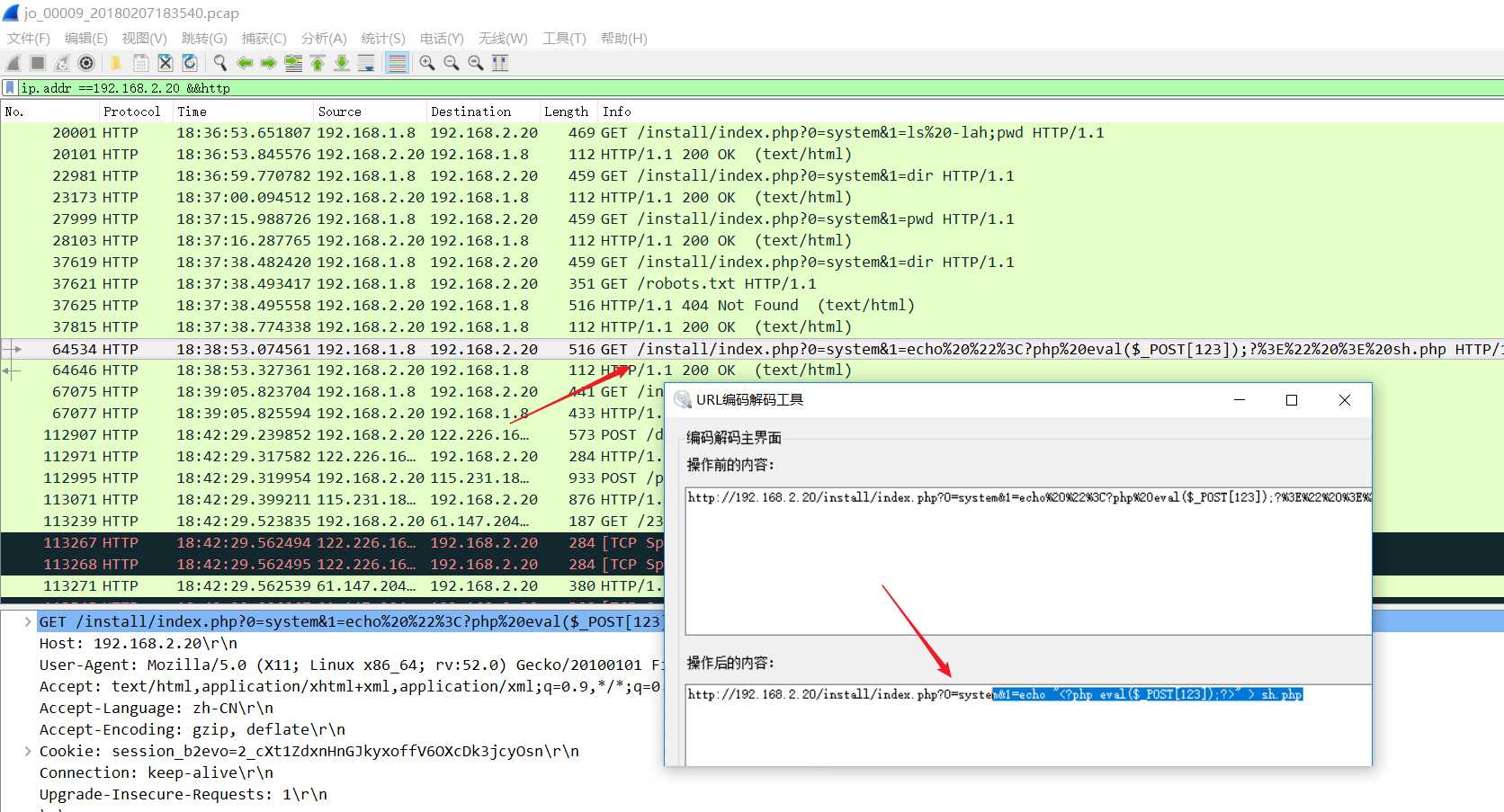Select packet 27999 system pwd request
1504x812 pixels.
[x=752, y=219]
